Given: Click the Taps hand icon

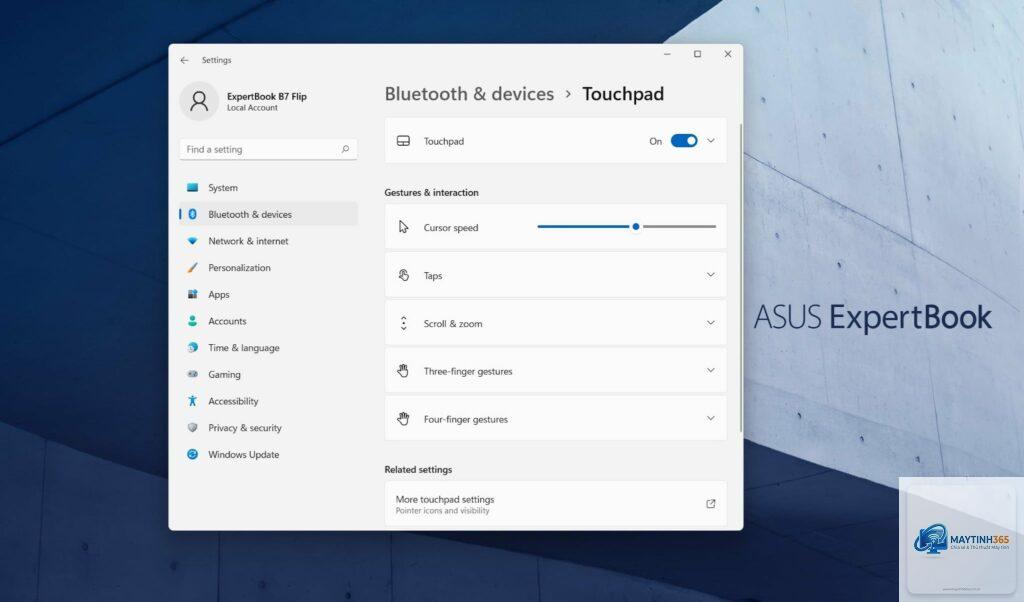Looking at the screenshot, I should coord(404,276).
